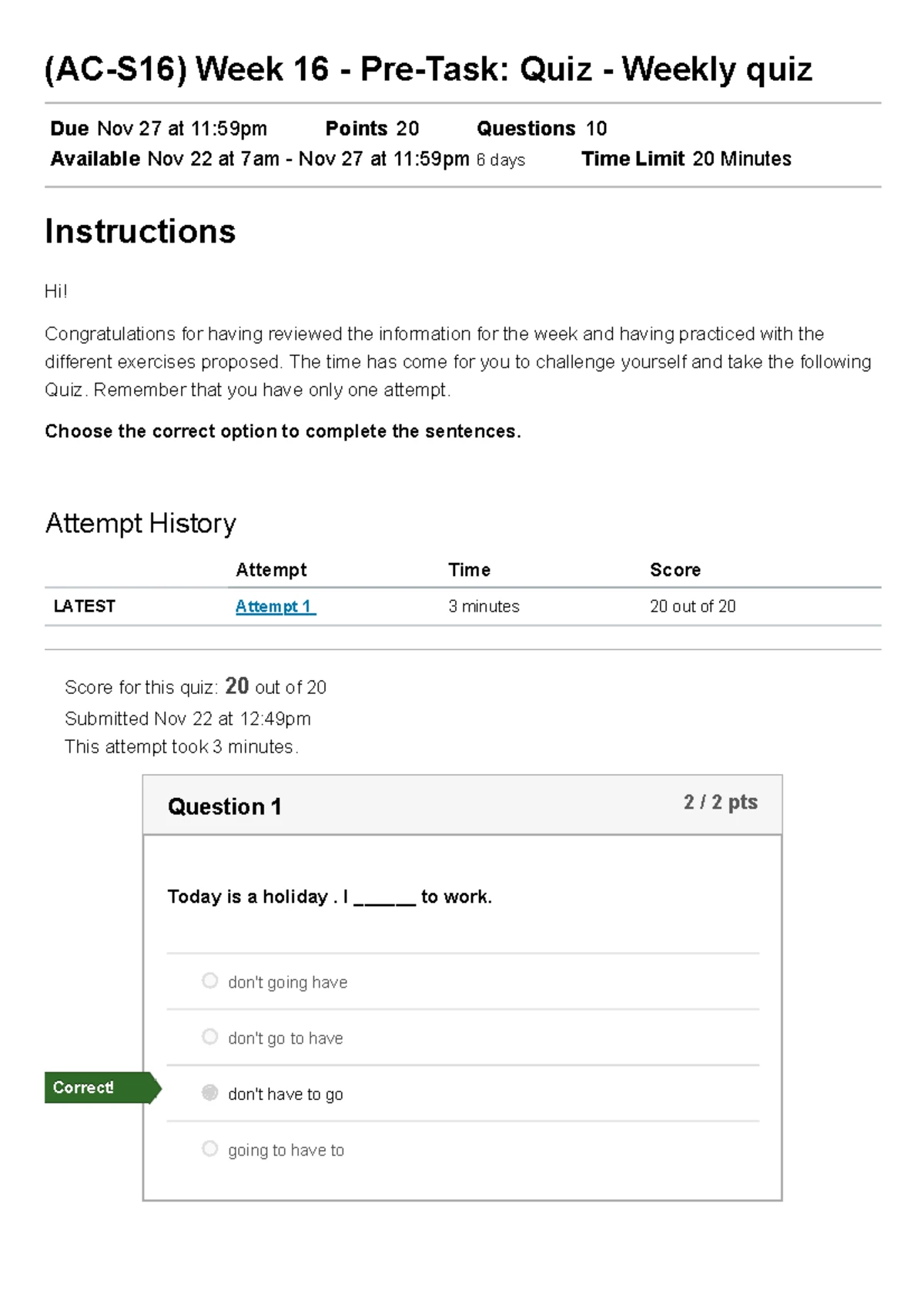The image size is (924, 1308).
Task: Click the Week 16 quiz title
Action: (x=428, y=69)
